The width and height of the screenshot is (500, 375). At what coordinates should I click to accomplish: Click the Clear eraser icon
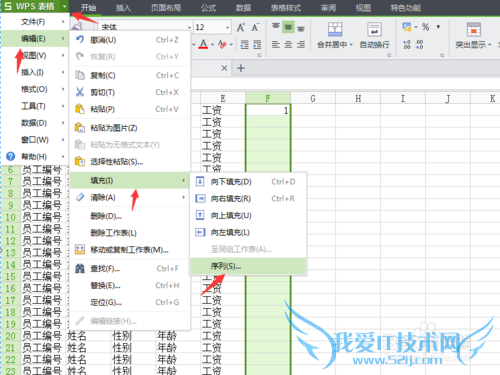[x=80, y=197]
